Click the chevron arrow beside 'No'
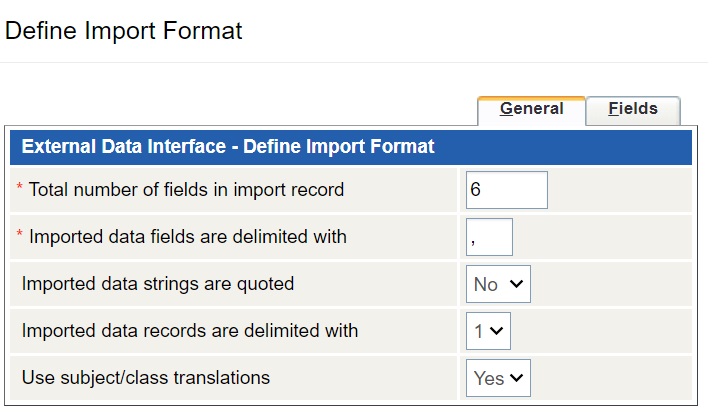Image resolution: width=715 pixels, height=415 pixels. point(517,284)
